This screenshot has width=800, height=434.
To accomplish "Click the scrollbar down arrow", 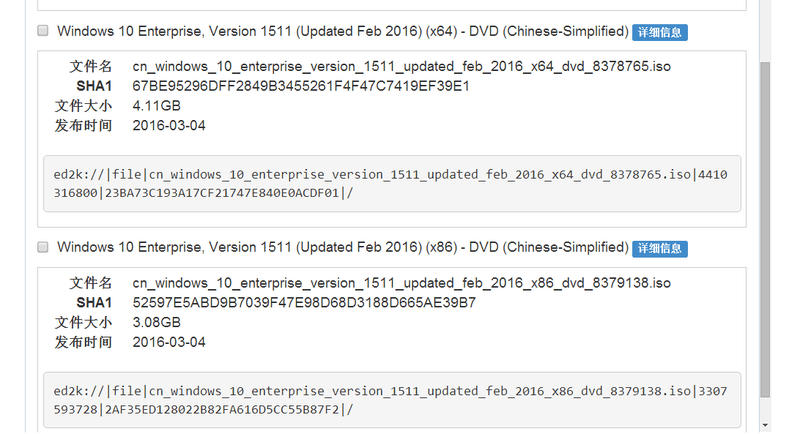I will (765, 425).
